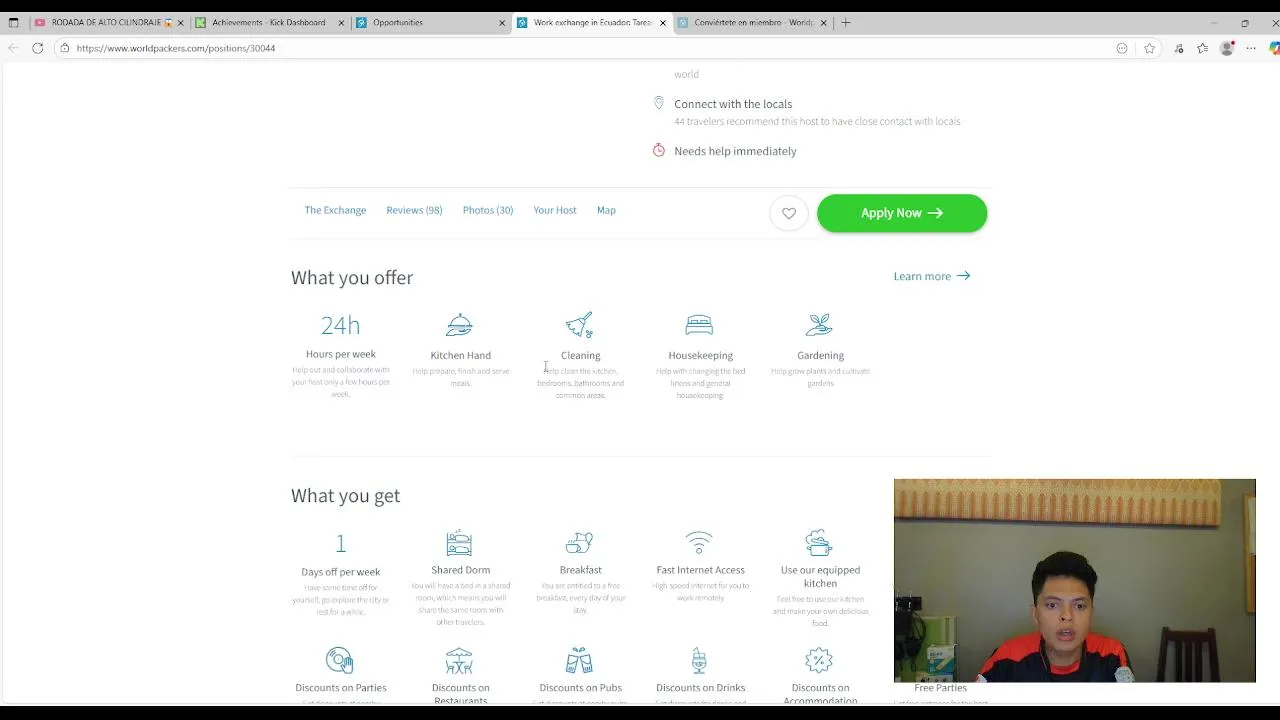Click the Gardening plant icon
Image resolution: width=1280 pixels, height=720 pixels.
[819, 325]
